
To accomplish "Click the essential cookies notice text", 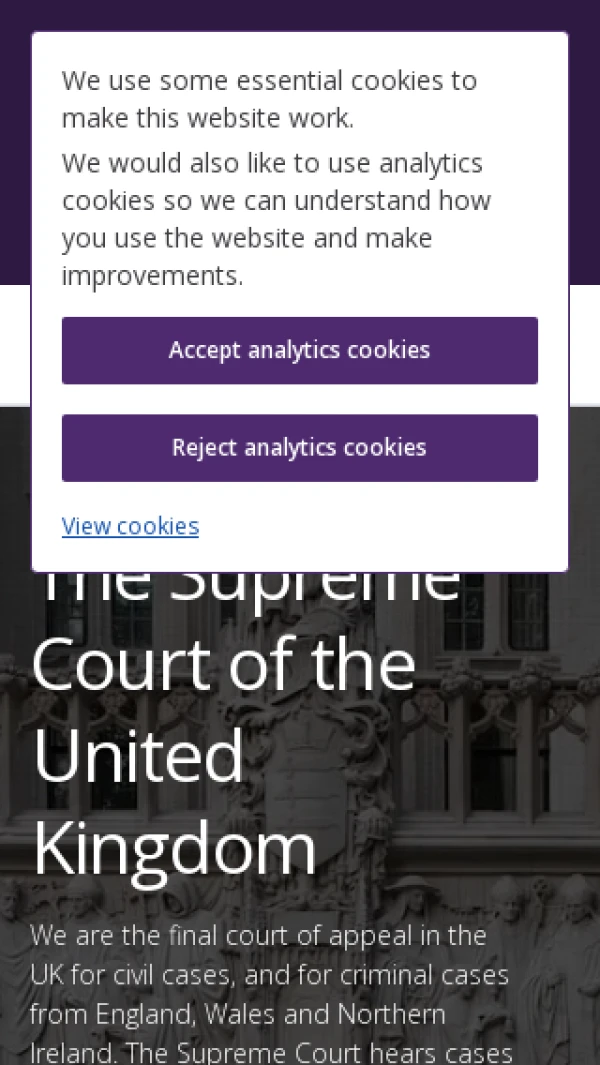I will [x=269, y=99].
